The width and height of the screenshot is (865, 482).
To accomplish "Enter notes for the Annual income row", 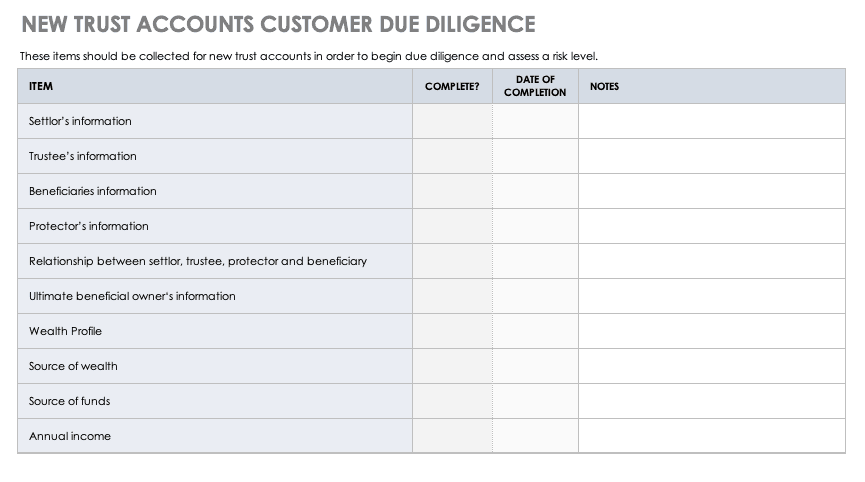I will click(x=711, y=436).
